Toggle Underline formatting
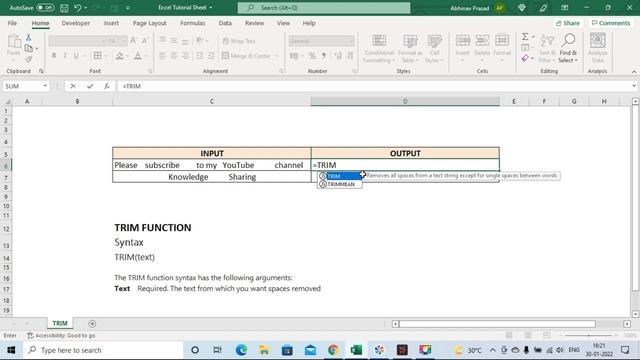This screenshot has width=640, height=360. [x=76, y=56]
